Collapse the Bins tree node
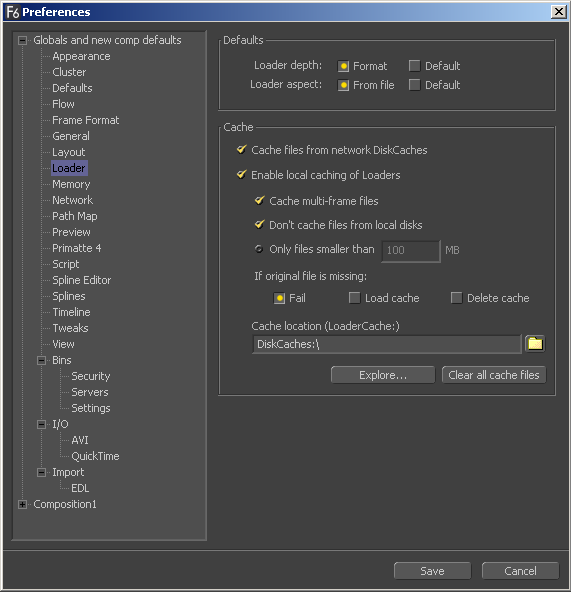 tap(42, 361)
